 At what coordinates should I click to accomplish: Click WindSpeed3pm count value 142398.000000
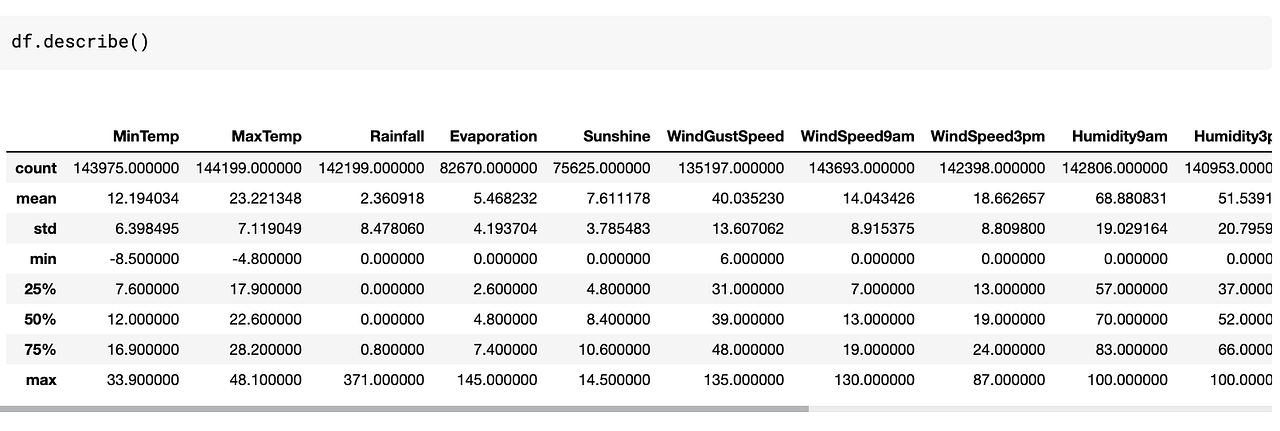992,168
